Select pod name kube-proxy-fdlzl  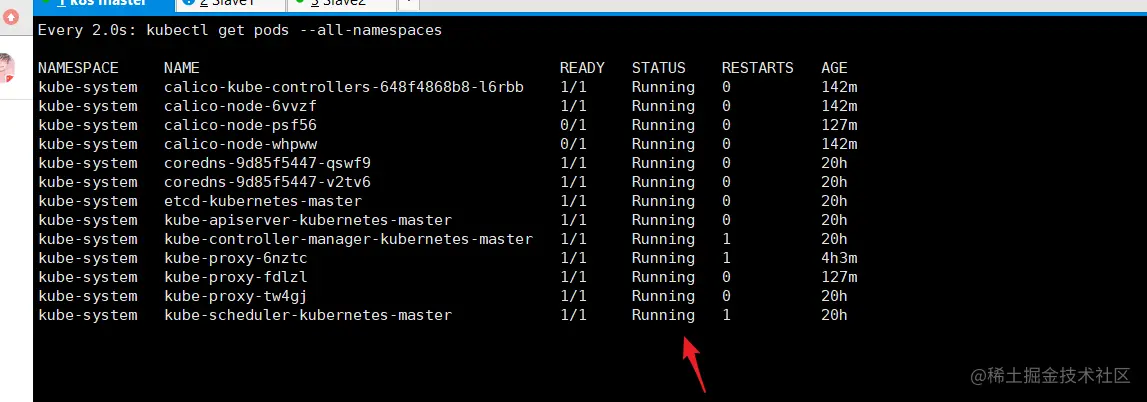pos(236,277)
